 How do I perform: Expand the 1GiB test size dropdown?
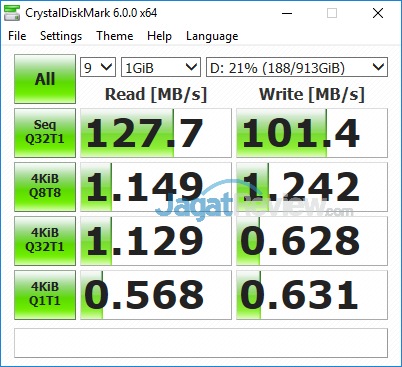pyautogui.click(x=161, y=67)
